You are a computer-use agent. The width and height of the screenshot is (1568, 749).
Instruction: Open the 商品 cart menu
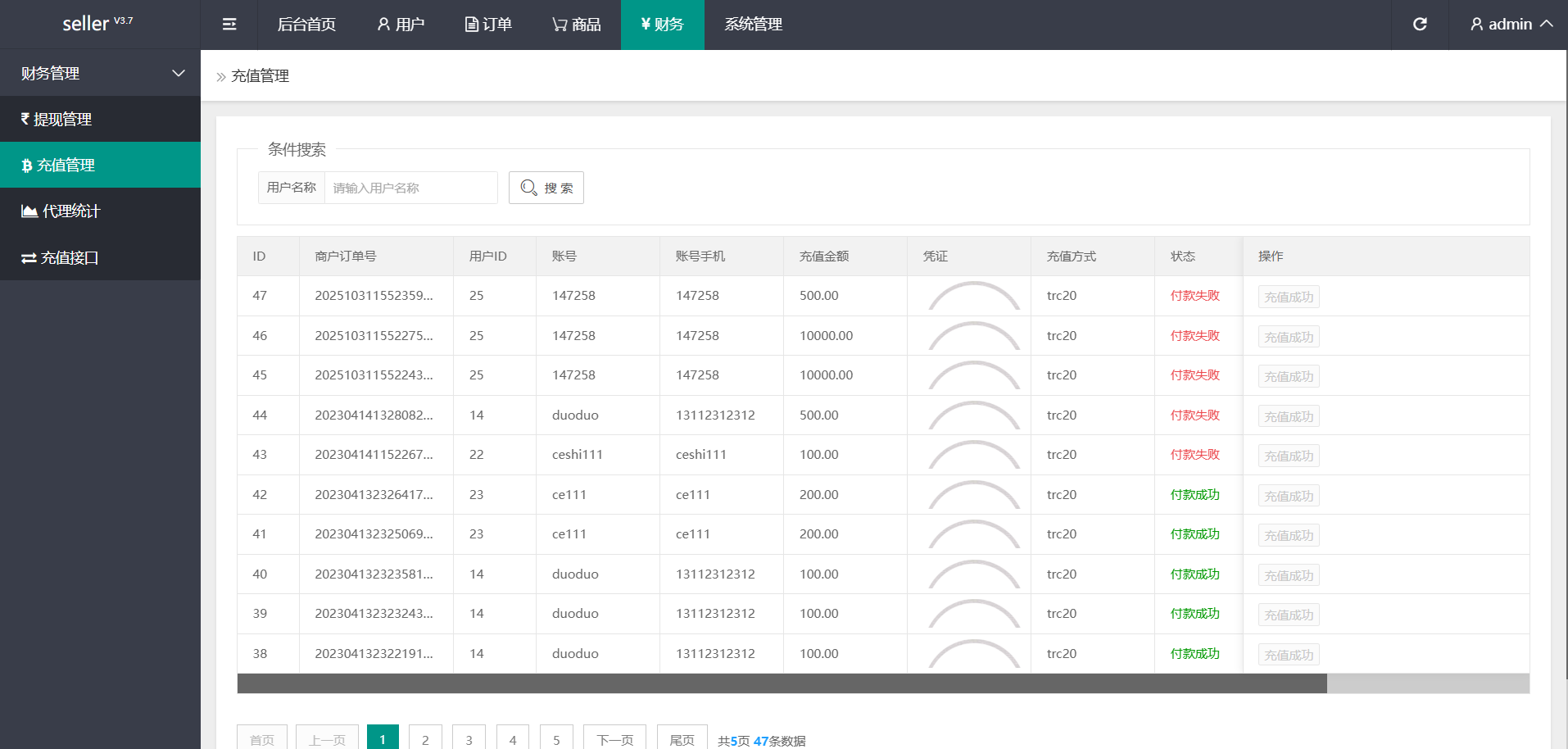(x=577, y=25)
